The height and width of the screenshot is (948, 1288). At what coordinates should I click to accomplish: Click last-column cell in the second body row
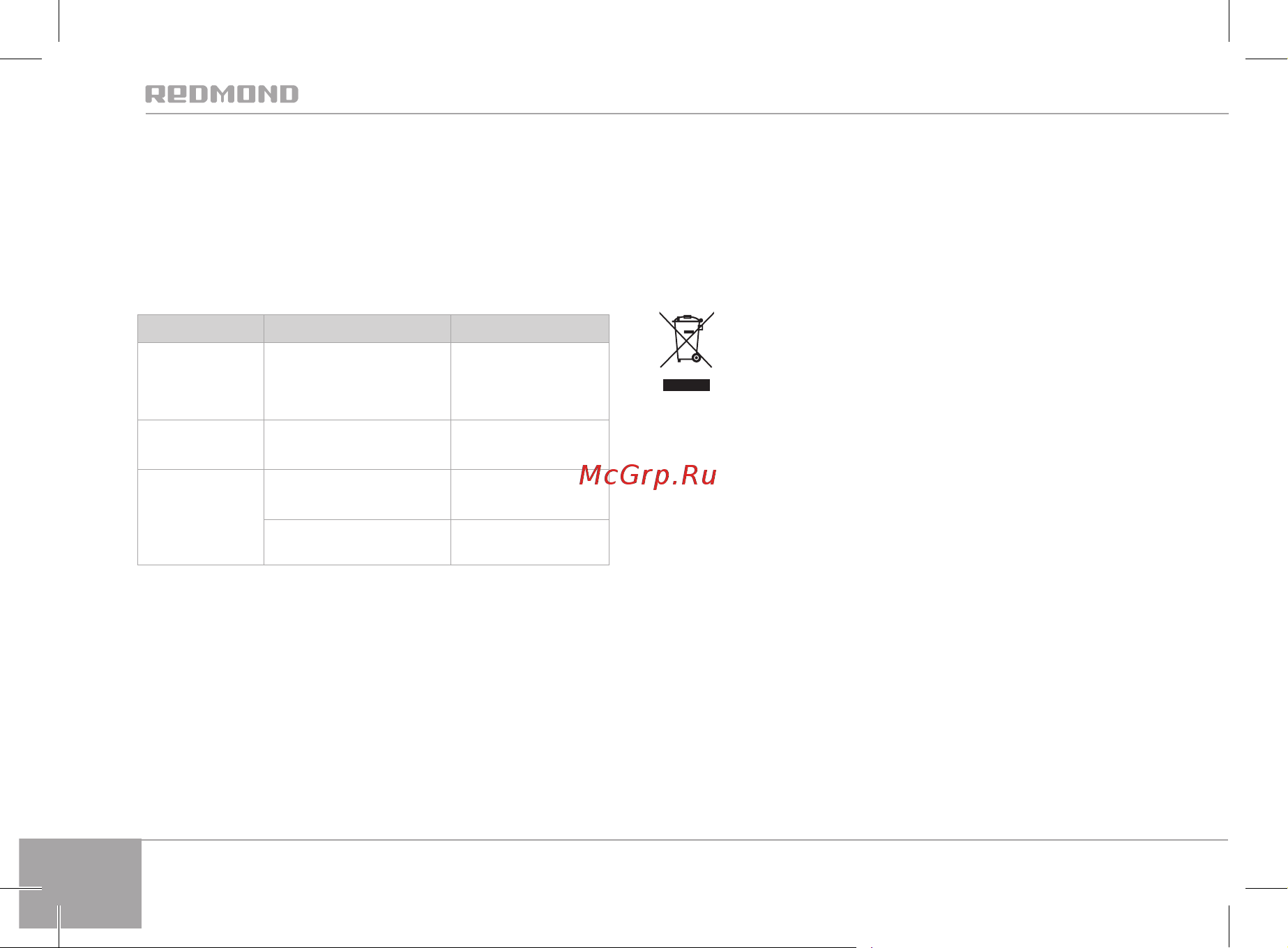530,445
